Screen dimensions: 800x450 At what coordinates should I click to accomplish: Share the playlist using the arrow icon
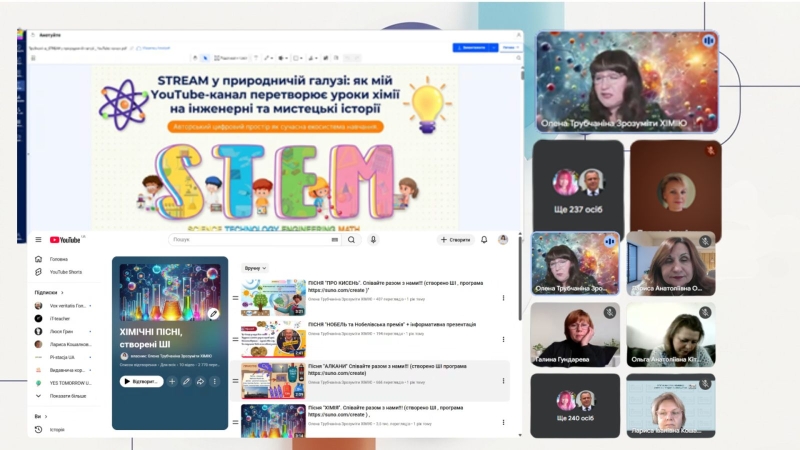pos(200,381)
